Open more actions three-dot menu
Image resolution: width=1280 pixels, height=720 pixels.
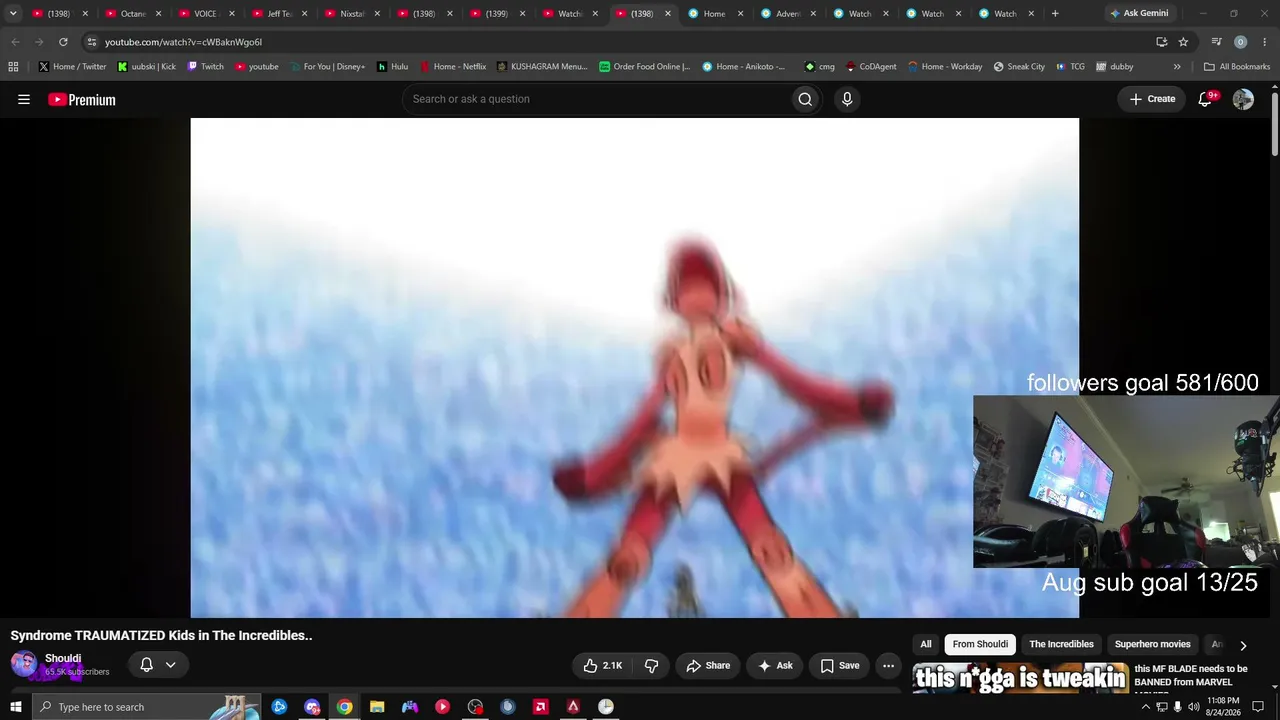point(888,666)
